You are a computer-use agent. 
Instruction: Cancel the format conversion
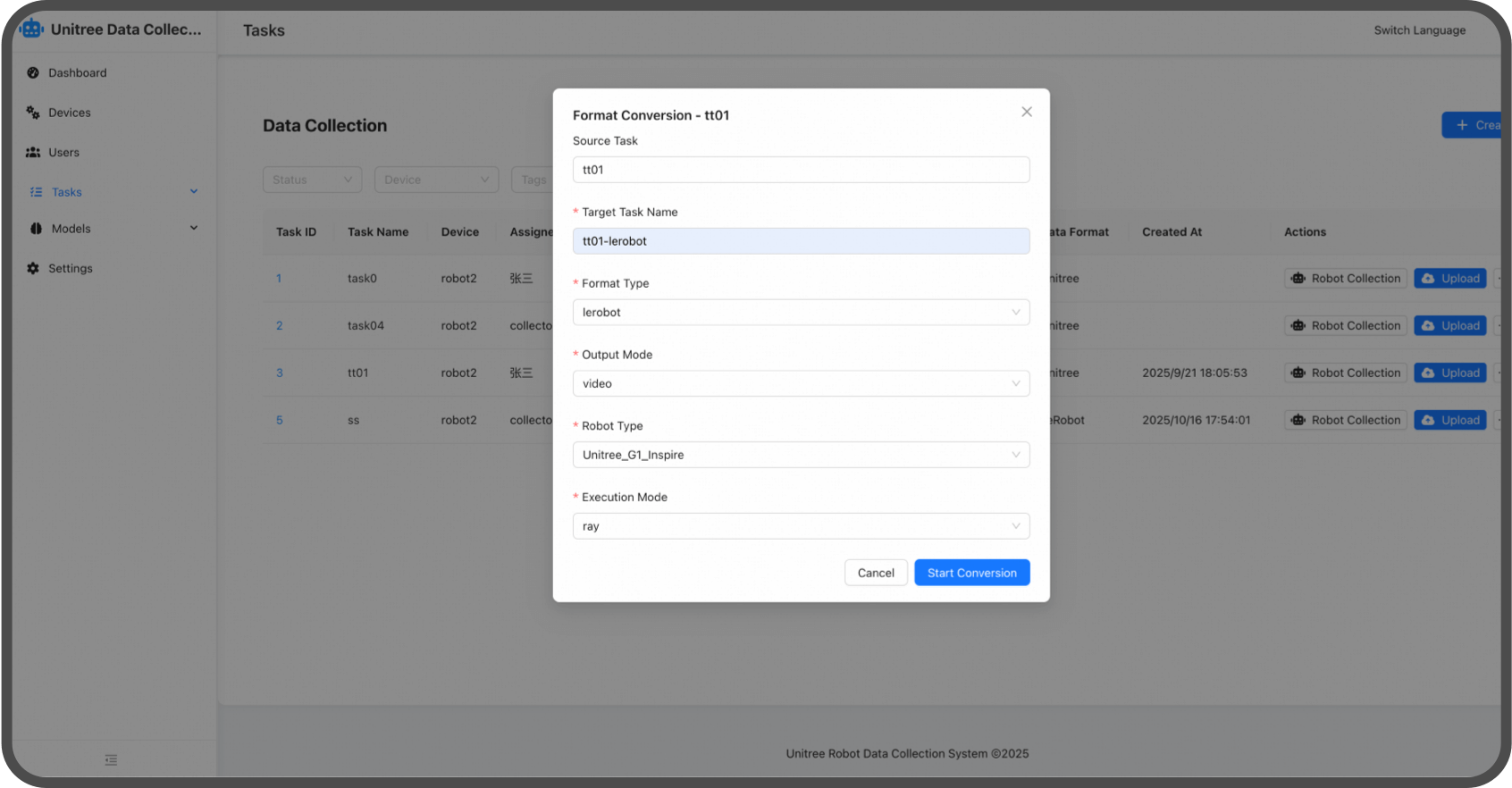[875, 573]
